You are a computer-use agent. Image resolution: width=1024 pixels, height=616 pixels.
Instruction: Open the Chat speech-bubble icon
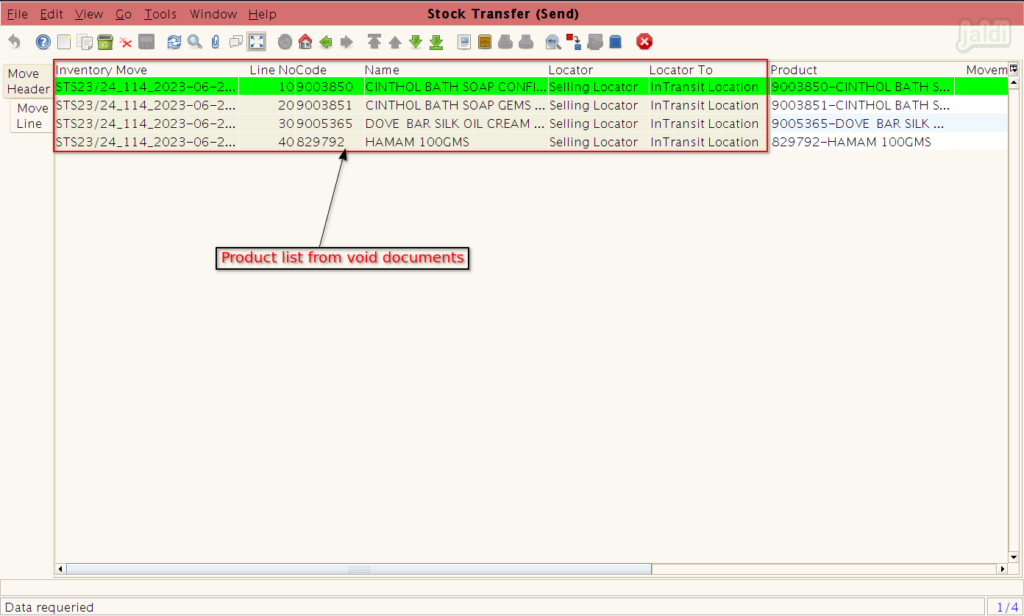tap(236, 42)
